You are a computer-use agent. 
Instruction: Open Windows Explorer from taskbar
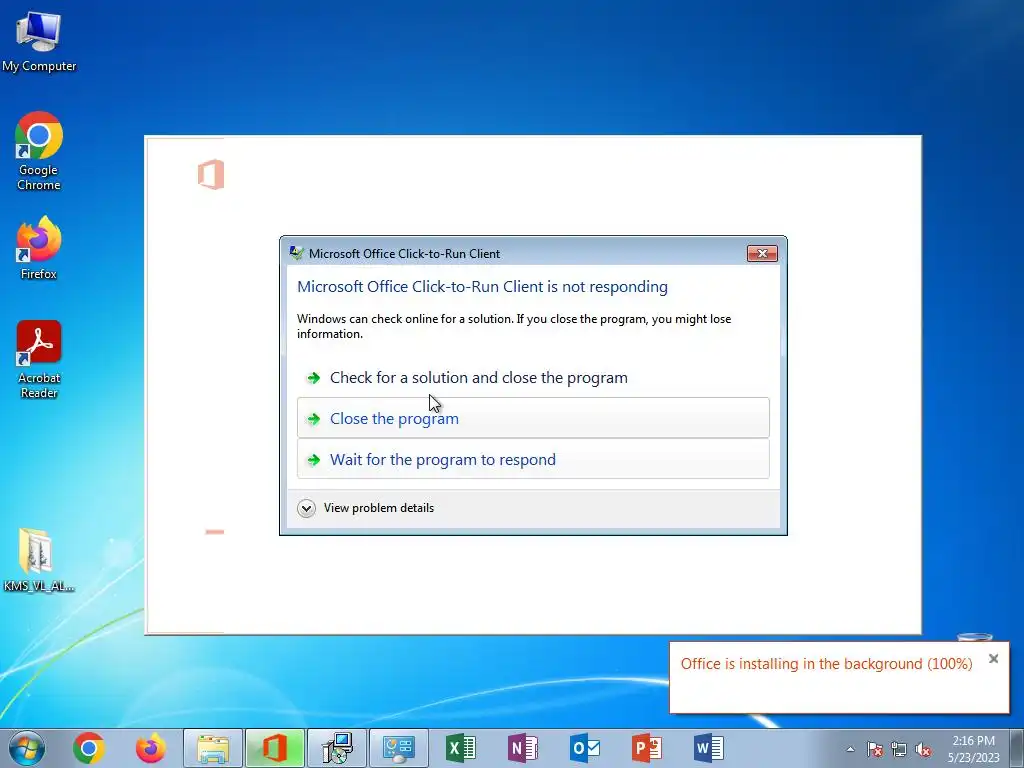click(213, 748)
